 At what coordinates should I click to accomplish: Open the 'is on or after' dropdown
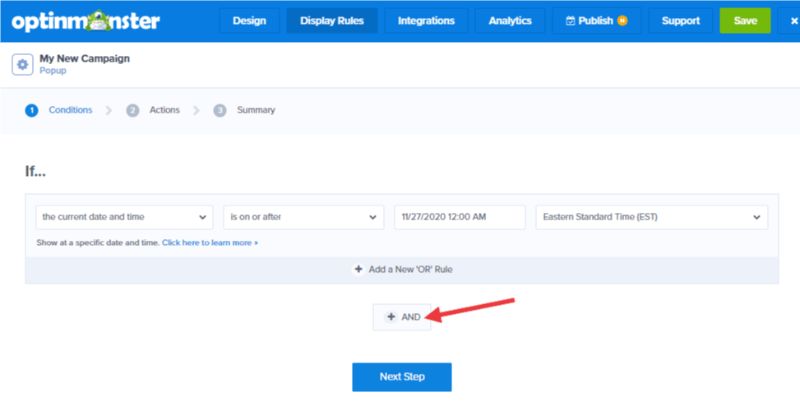click(x=304, y=217)
